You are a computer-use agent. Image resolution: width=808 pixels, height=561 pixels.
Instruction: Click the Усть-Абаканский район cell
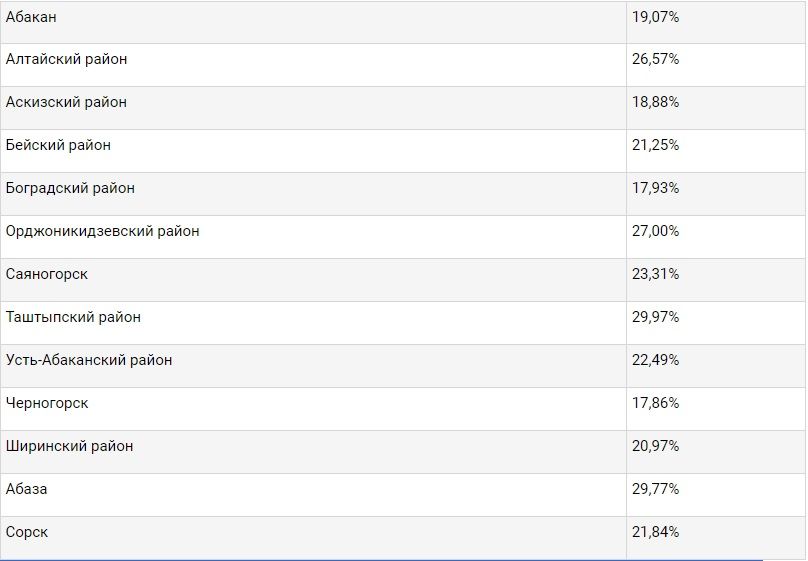pos(313,366)
